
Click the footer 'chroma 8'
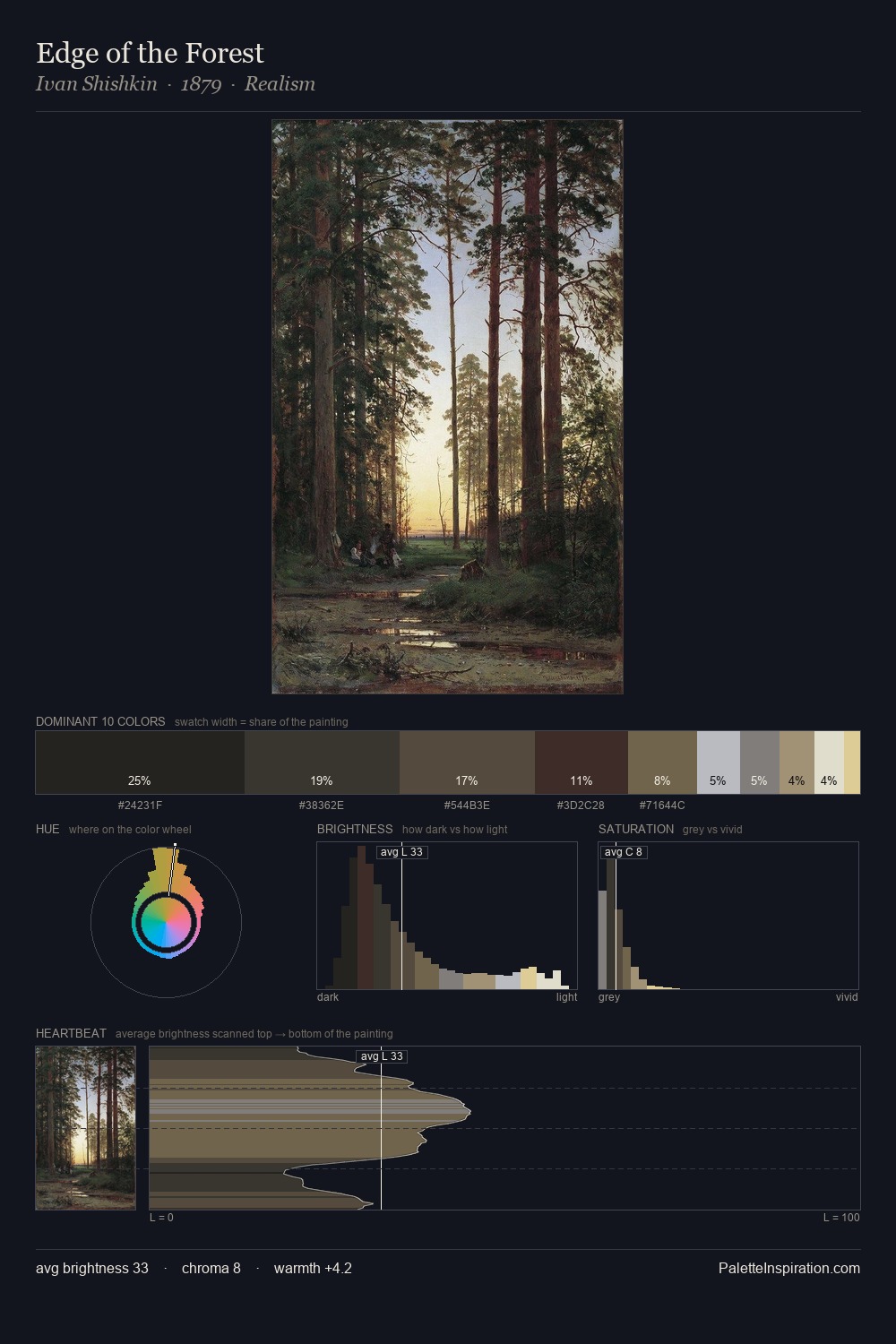[211, 1268]
